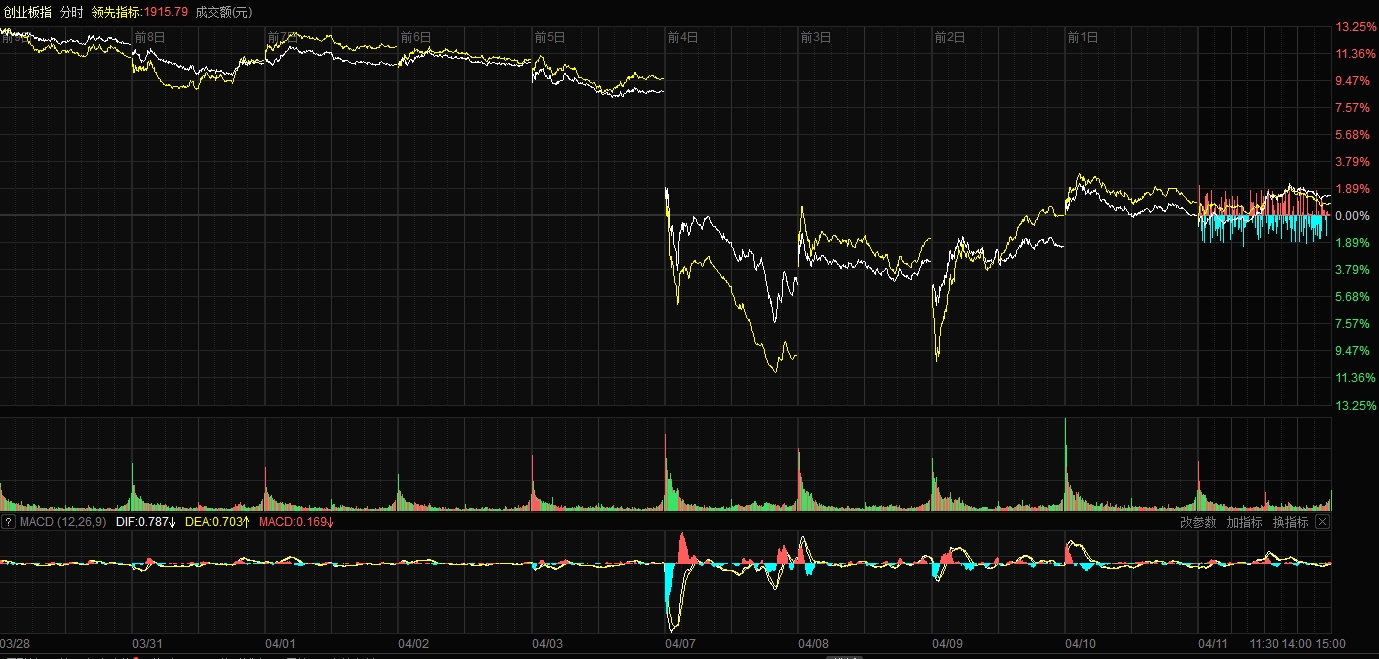Image resolution: width=1379 pixels, height=659 pixels.
Task: Click the MACD (12,26,9) indicator name
Action: tap(62, 522)
